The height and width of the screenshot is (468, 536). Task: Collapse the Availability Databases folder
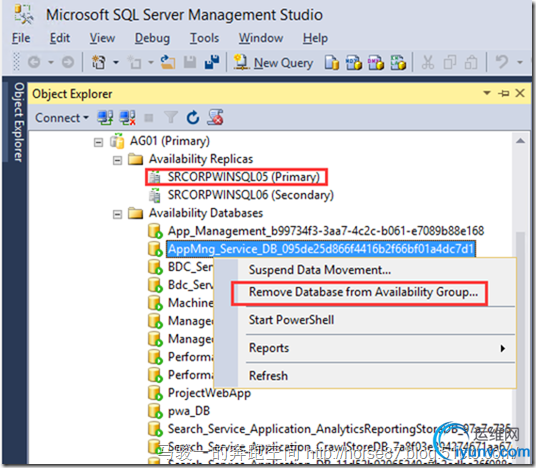pyautogui.click(x=117, y=214)
